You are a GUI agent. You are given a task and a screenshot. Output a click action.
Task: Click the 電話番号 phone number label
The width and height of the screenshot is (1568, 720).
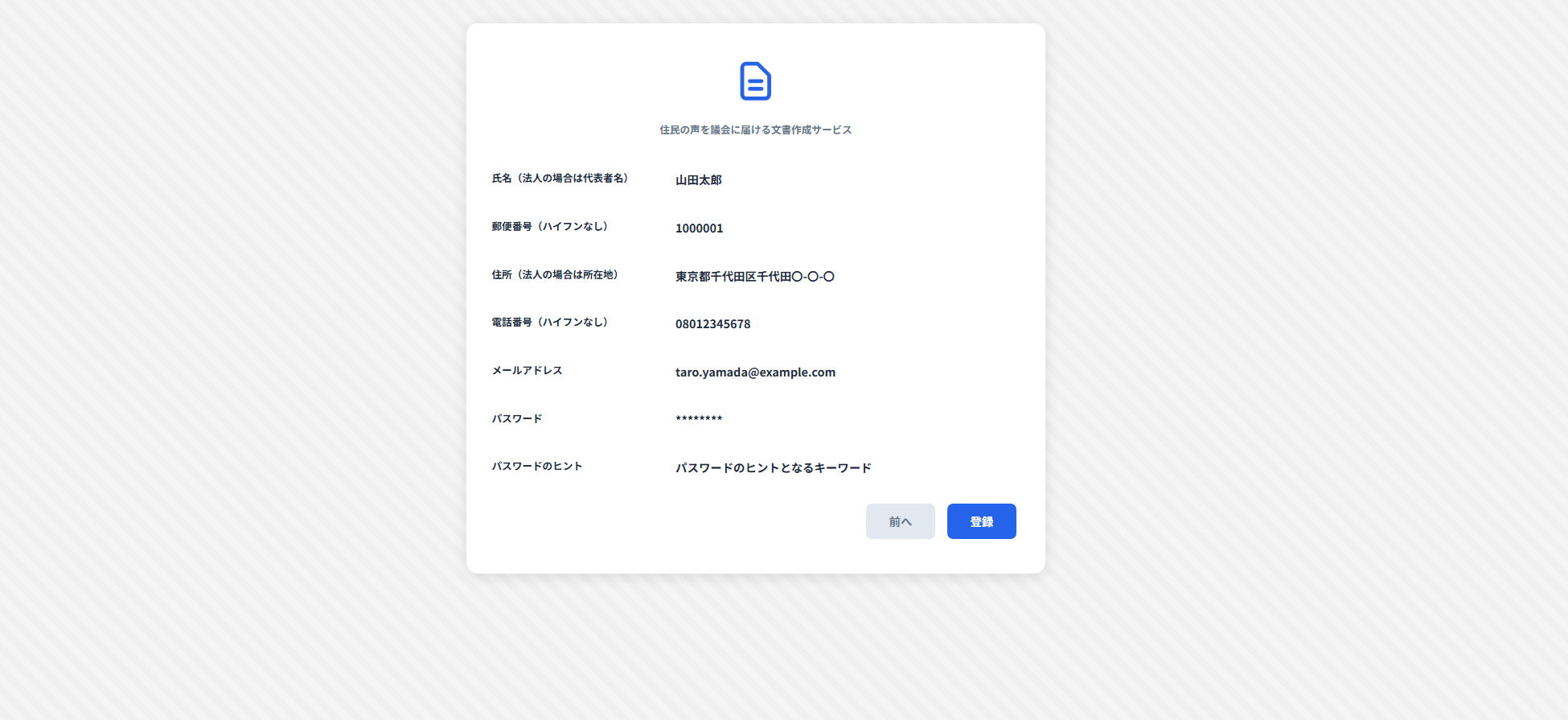point(550,323)
